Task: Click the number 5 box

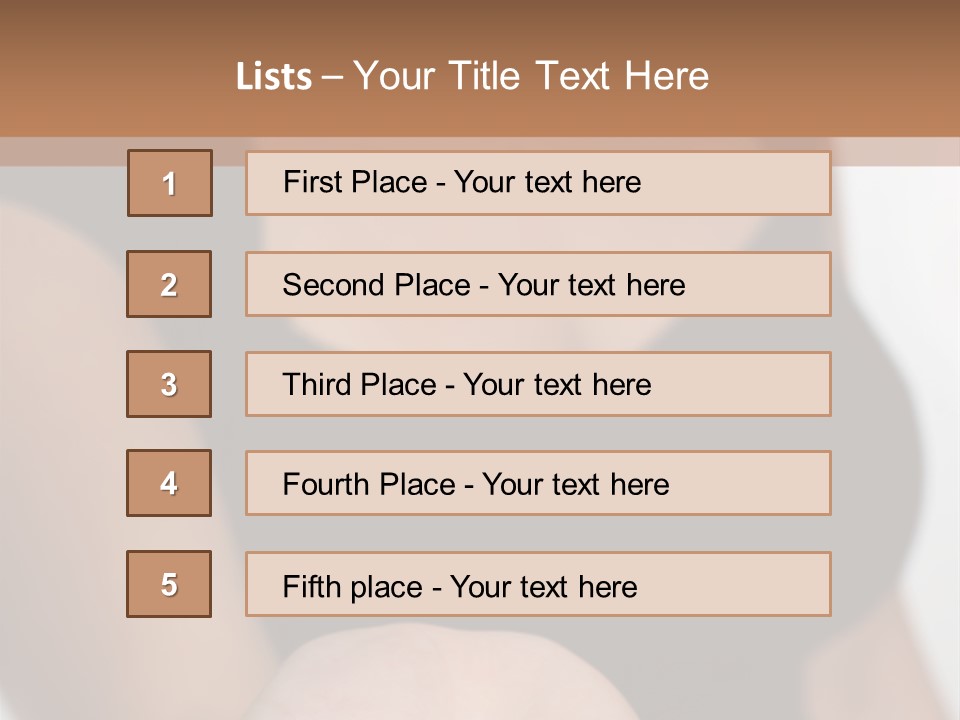Action: coord(169,584)
